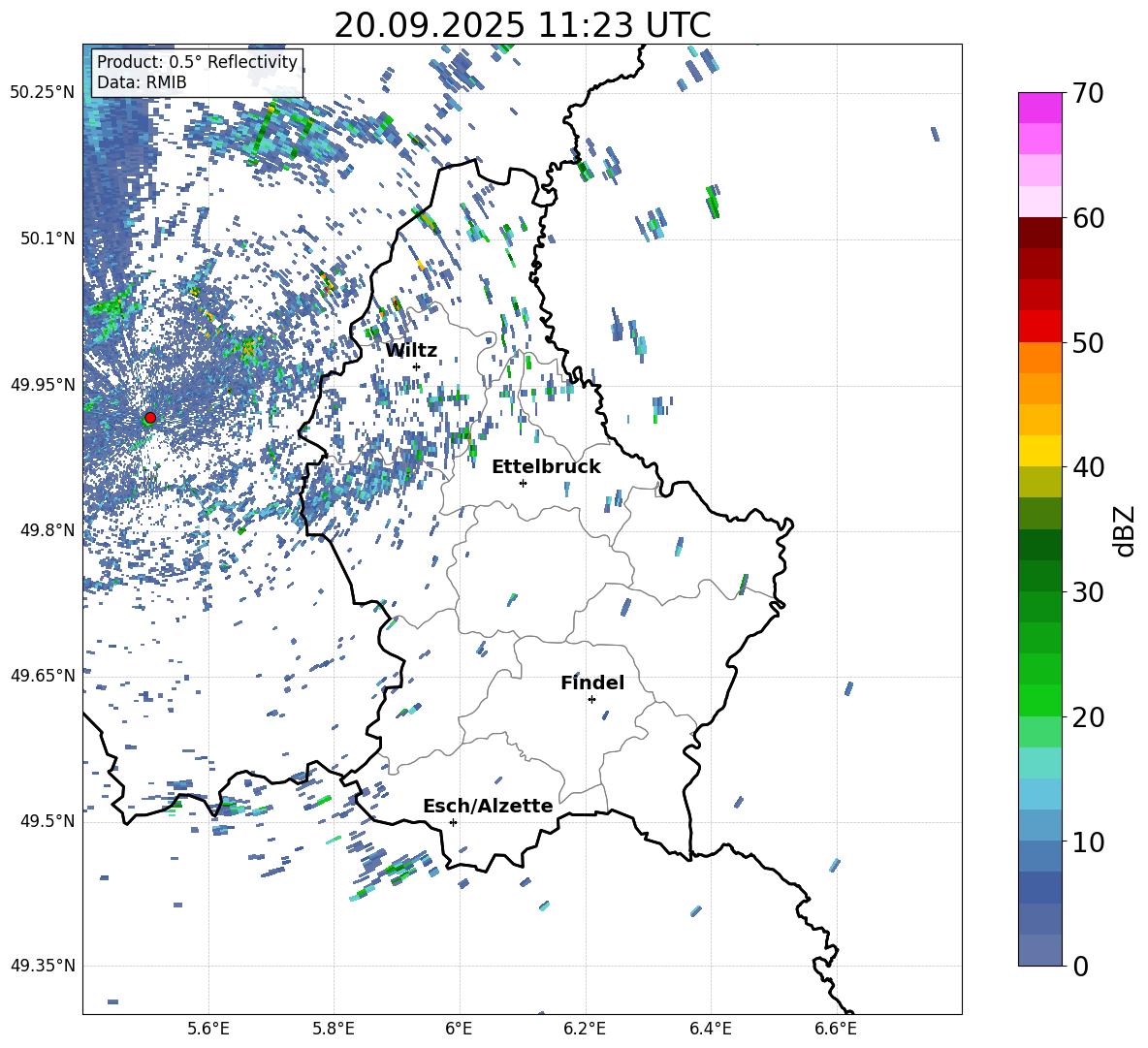The width and height of the screenshot is (1148, 1048).
Task: Click the 49.95°N latitude label
Action: pyautogui.click(x=43, y=385)
